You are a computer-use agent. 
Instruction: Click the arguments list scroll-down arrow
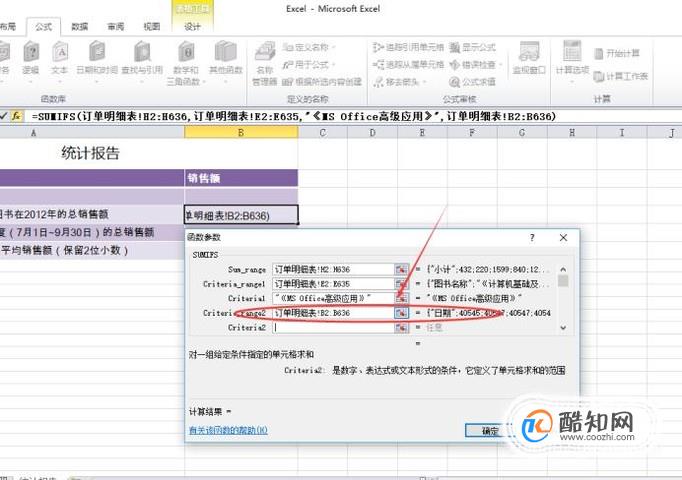(x=563, y=328)
